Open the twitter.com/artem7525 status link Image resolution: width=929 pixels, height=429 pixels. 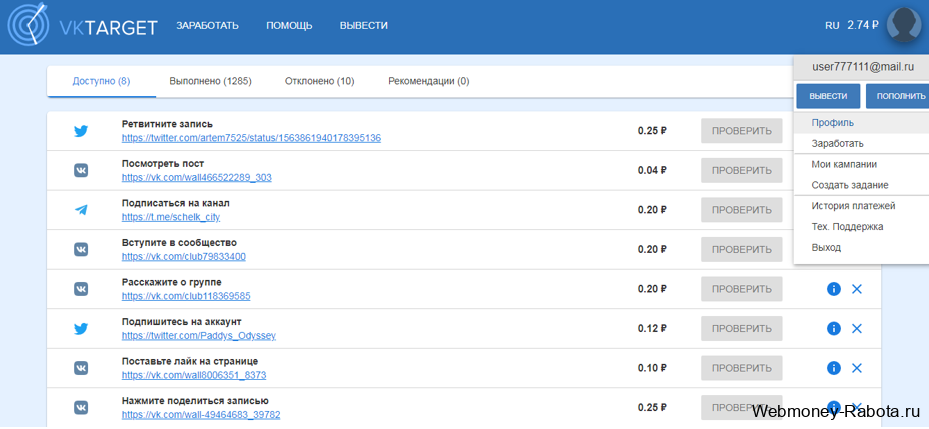251,137
